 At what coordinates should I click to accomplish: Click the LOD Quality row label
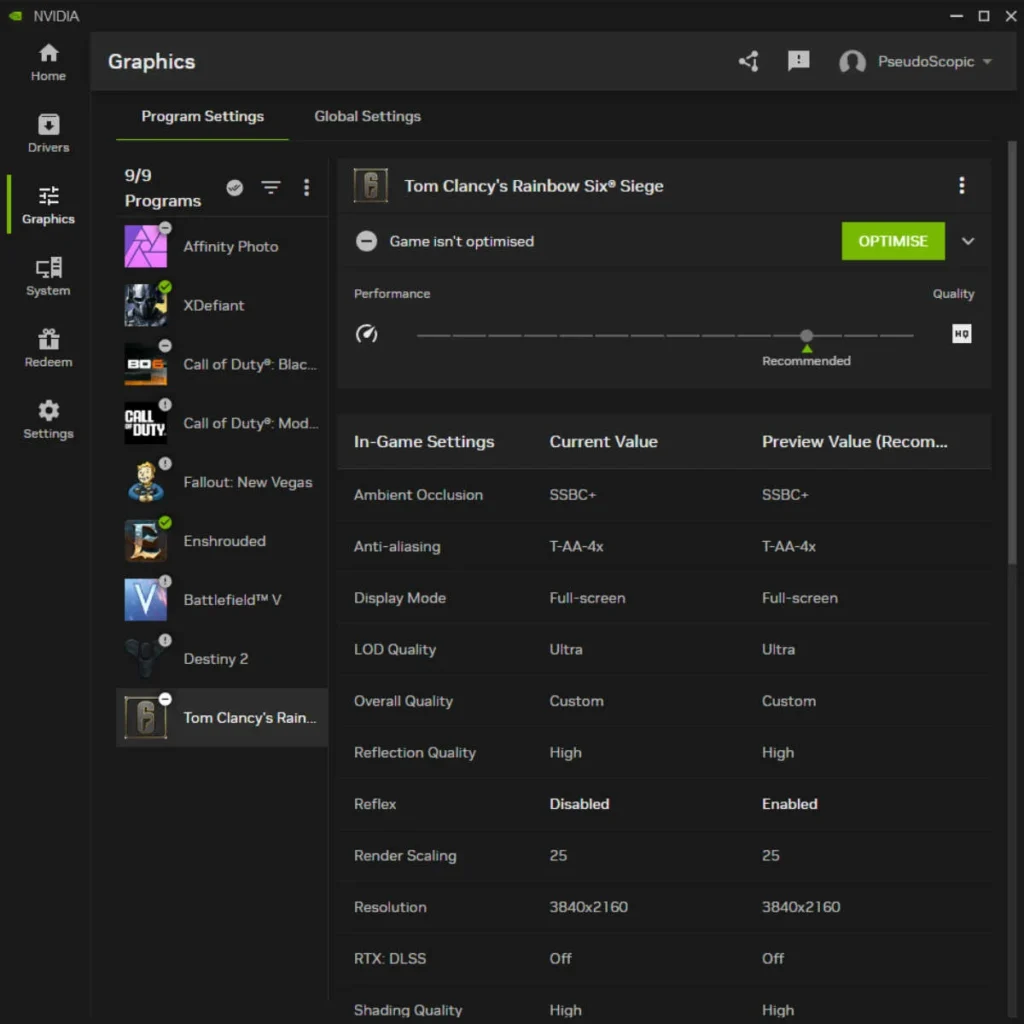tap(394, 649)
